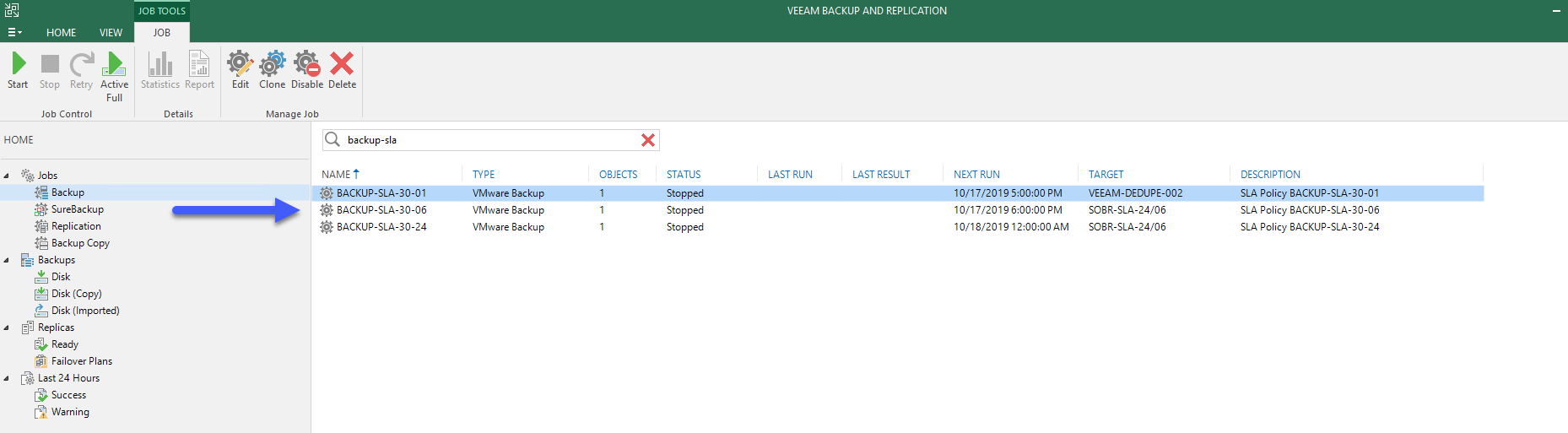Click the 10/18/2019 12:00:00 AM cell
Viewport: 1568px width, 433px height.
1011,227
